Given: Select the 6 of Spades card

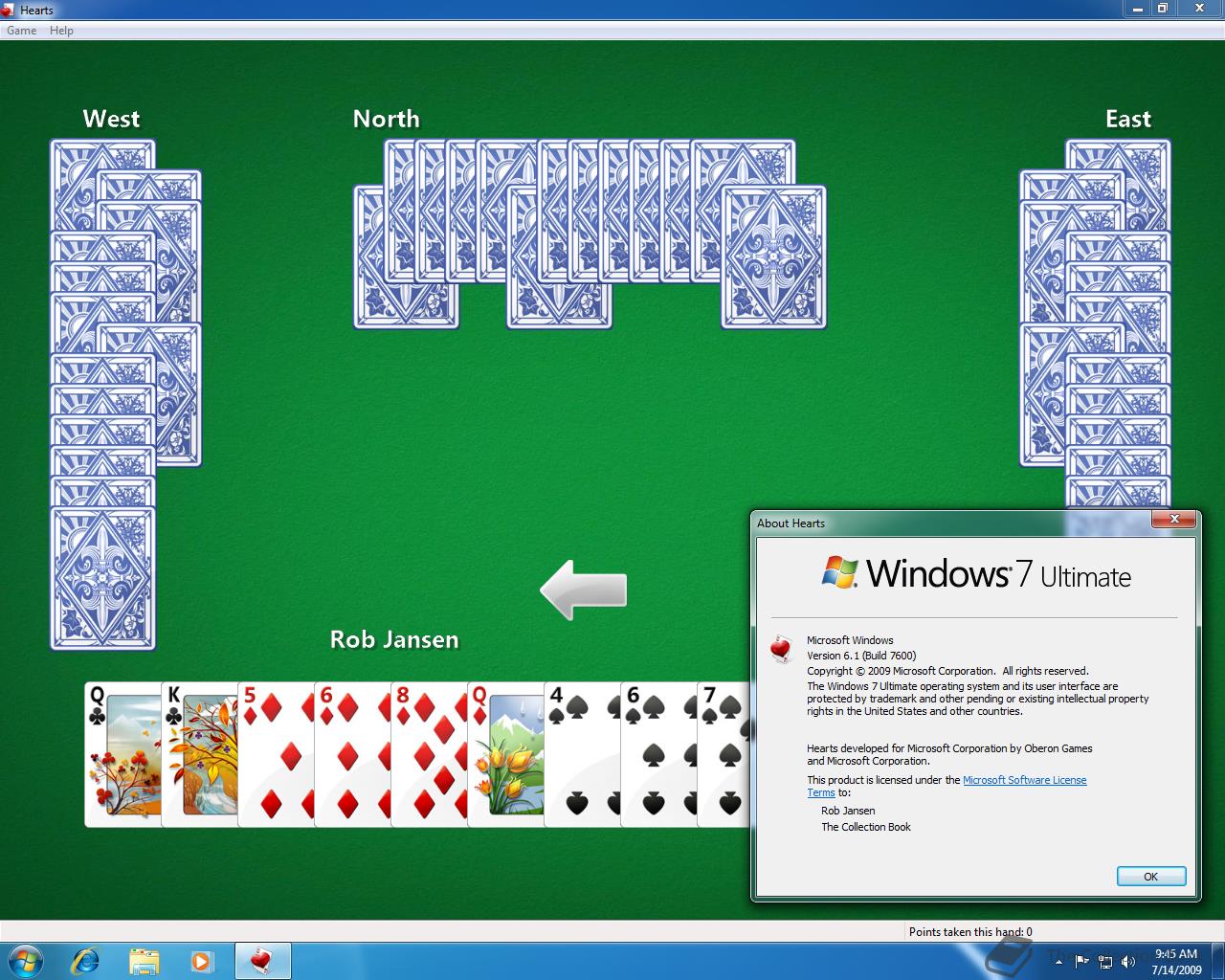Looking at the screenshot, I should click(658, 754).
